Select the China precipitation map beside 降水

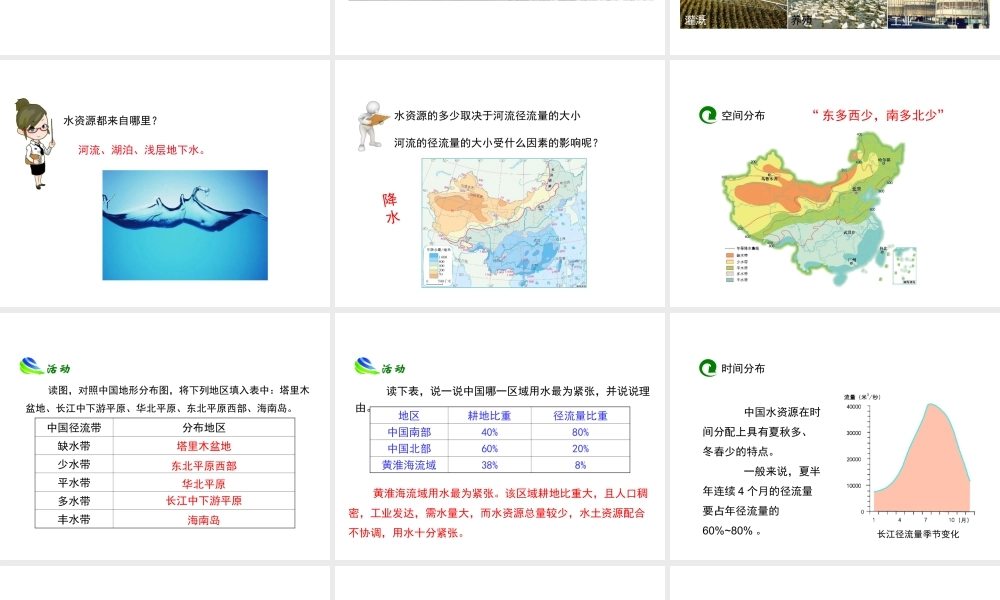click(504, 223)
